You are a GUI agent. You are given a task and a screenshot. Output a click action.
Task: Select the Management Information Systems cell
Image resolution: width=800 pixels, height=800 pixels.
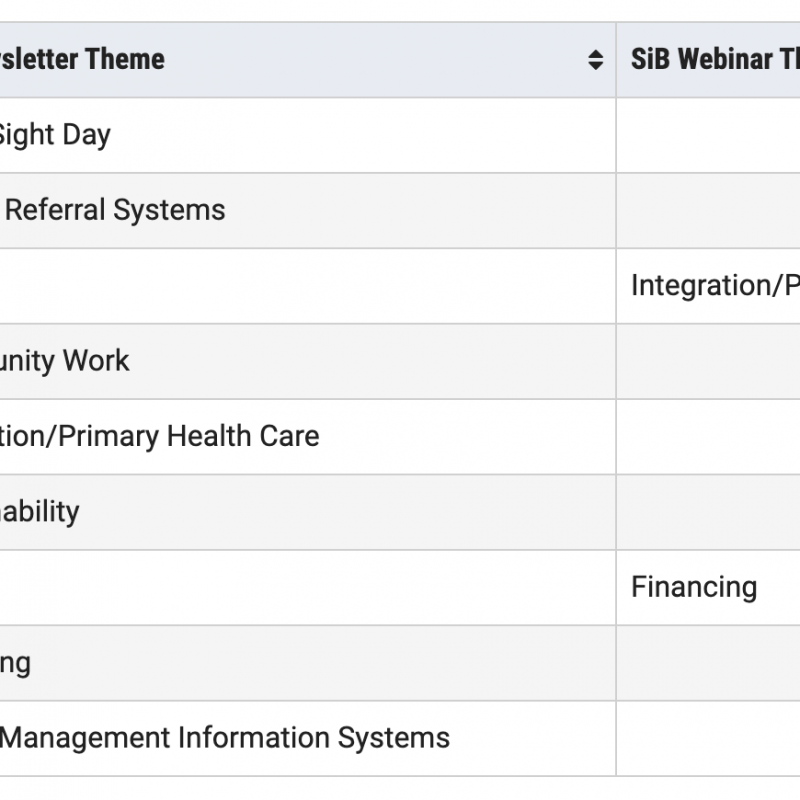coord(308,738)
